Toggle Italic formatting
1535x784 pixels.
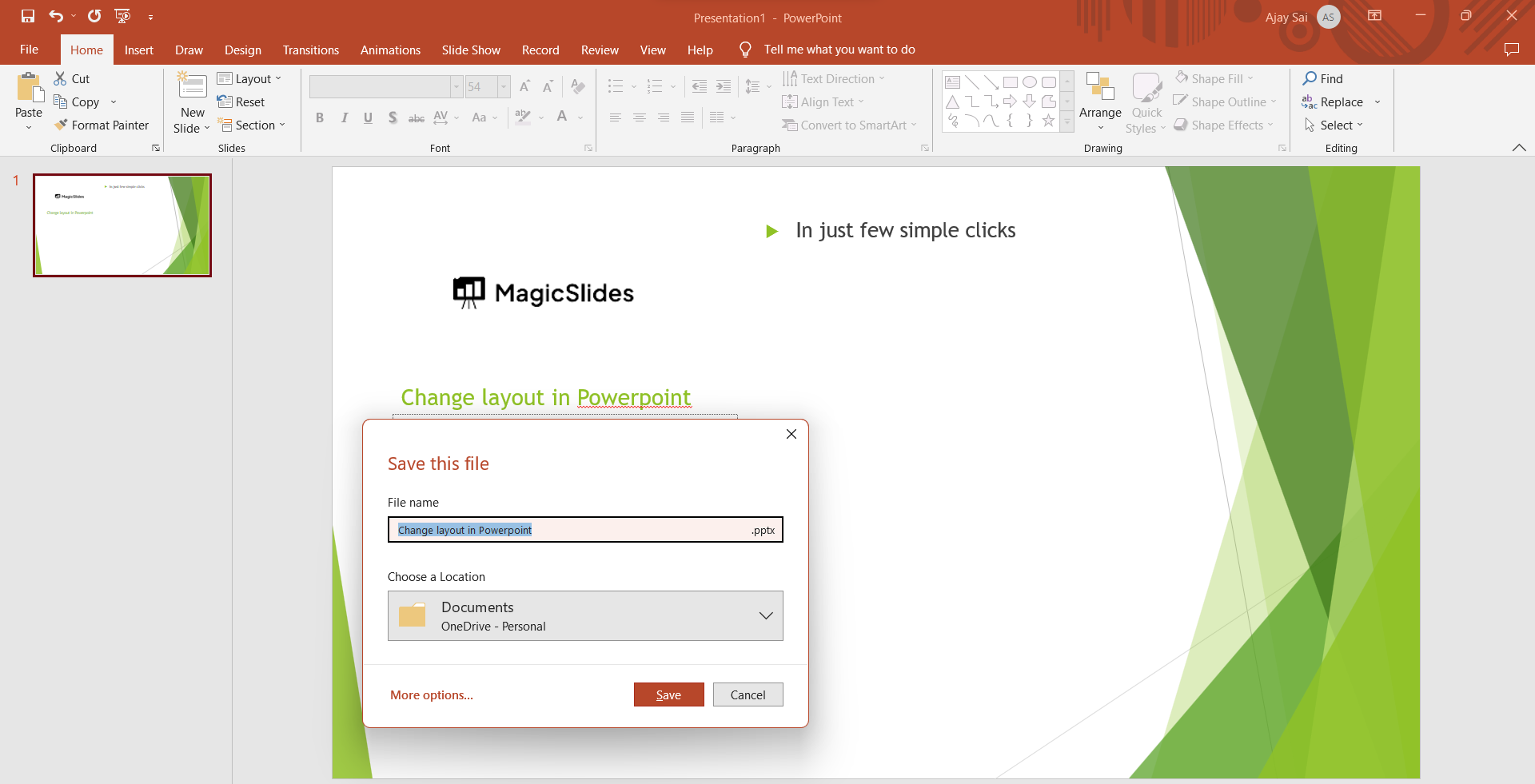pos(344,117)
